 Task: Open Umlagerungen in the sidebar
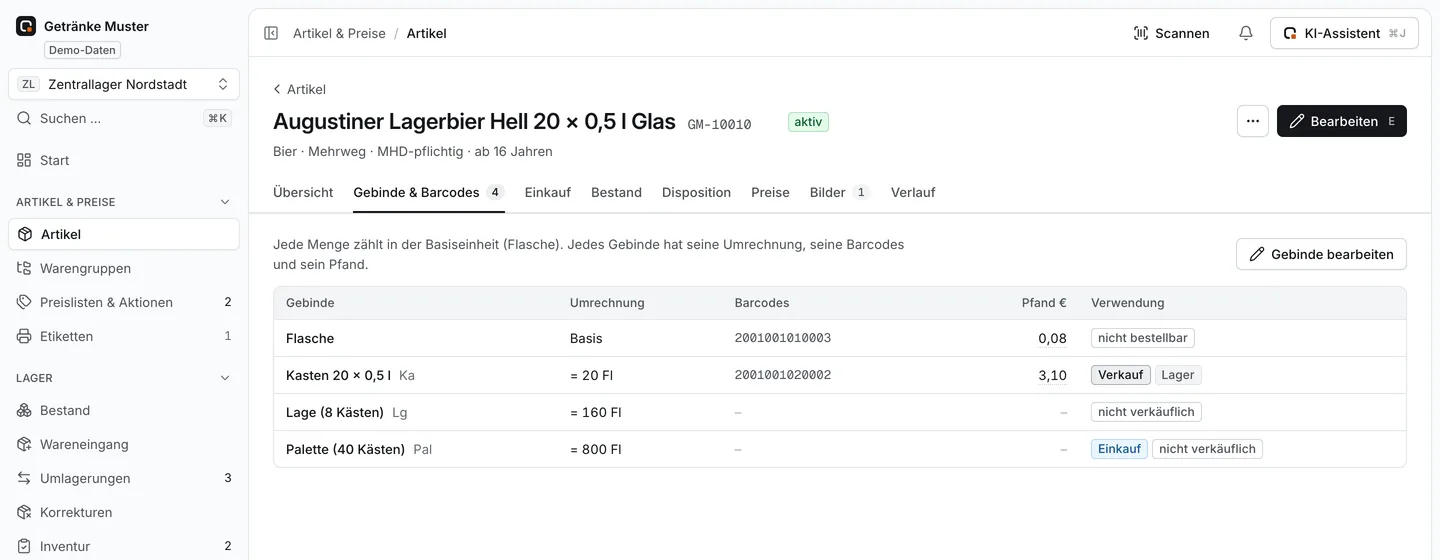tap(124, 478)
